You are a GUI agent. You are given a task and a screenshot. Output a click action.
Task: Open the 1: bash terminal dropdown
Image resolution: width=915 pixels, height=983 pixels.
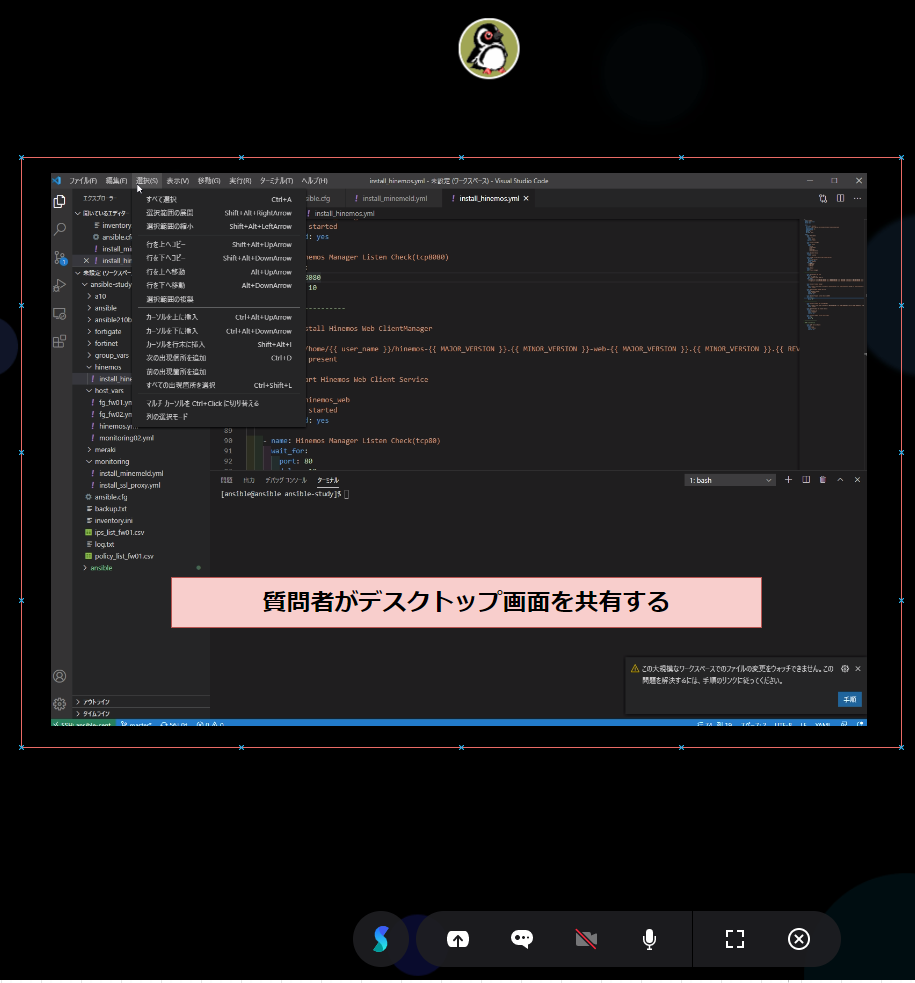point(730,480)
